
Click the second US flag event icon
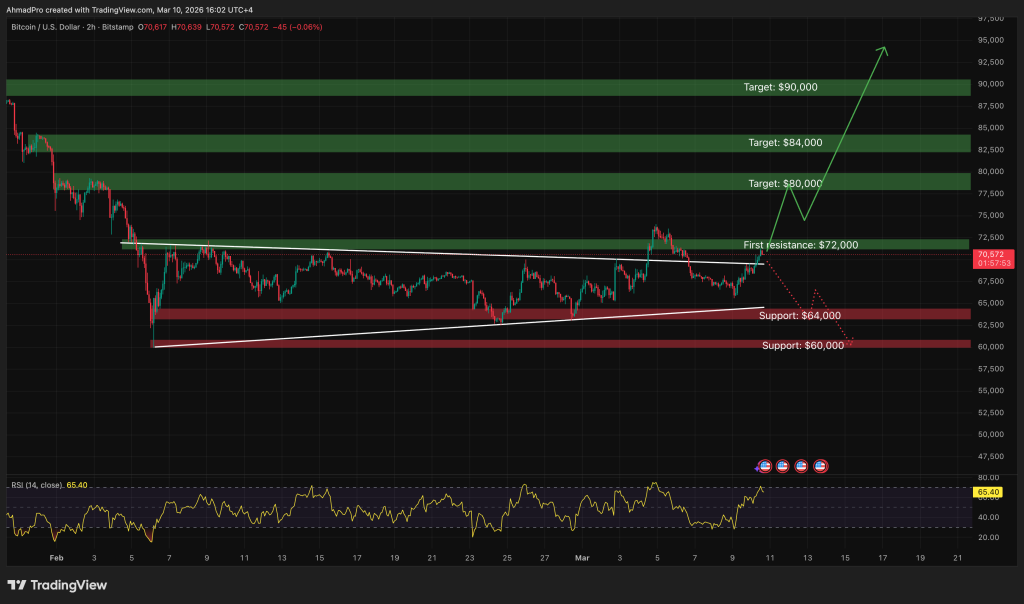click(783, 466)
